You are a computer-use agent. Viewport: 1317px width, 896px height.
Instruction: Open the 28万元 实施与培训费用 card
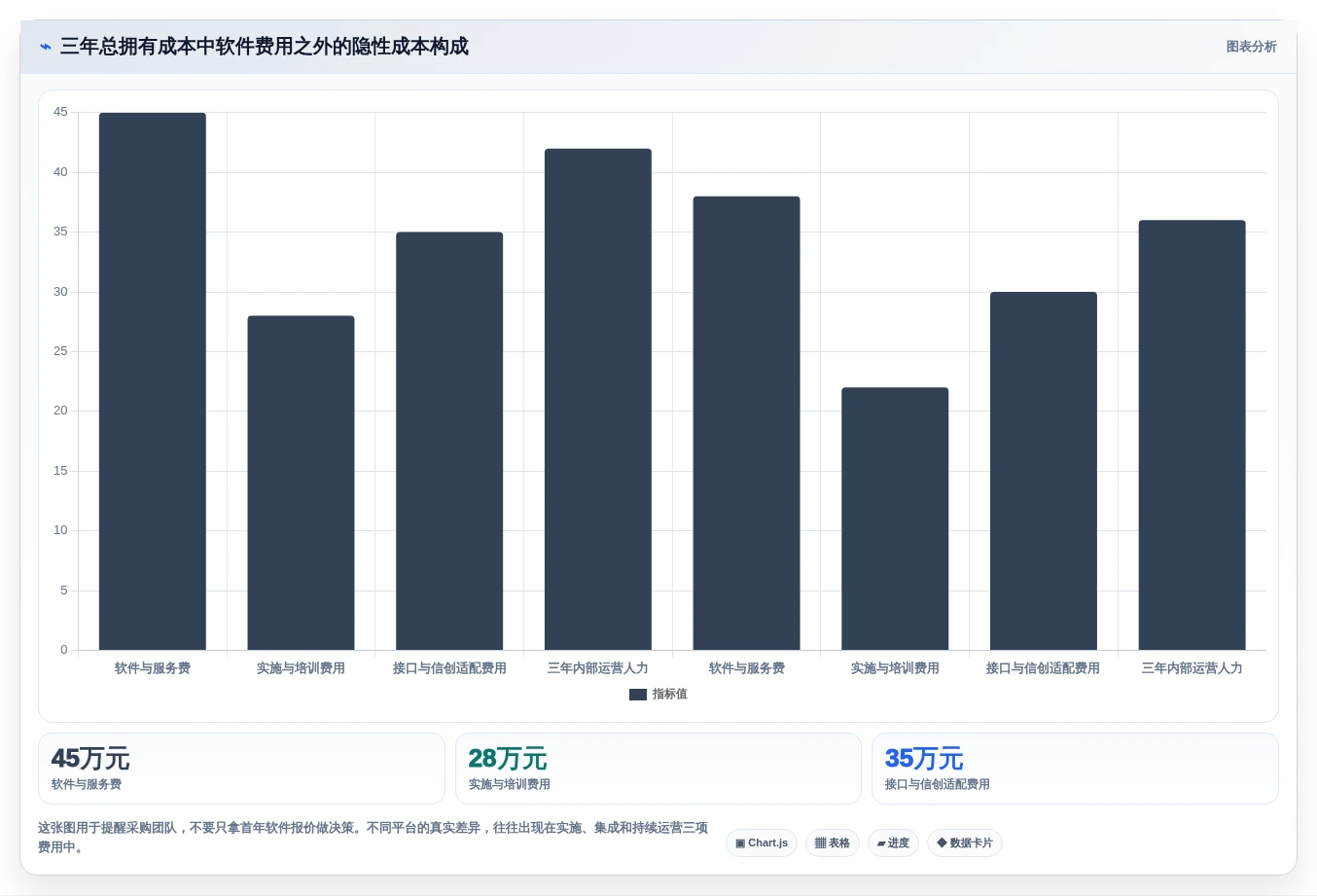click(x=658, y=769)
